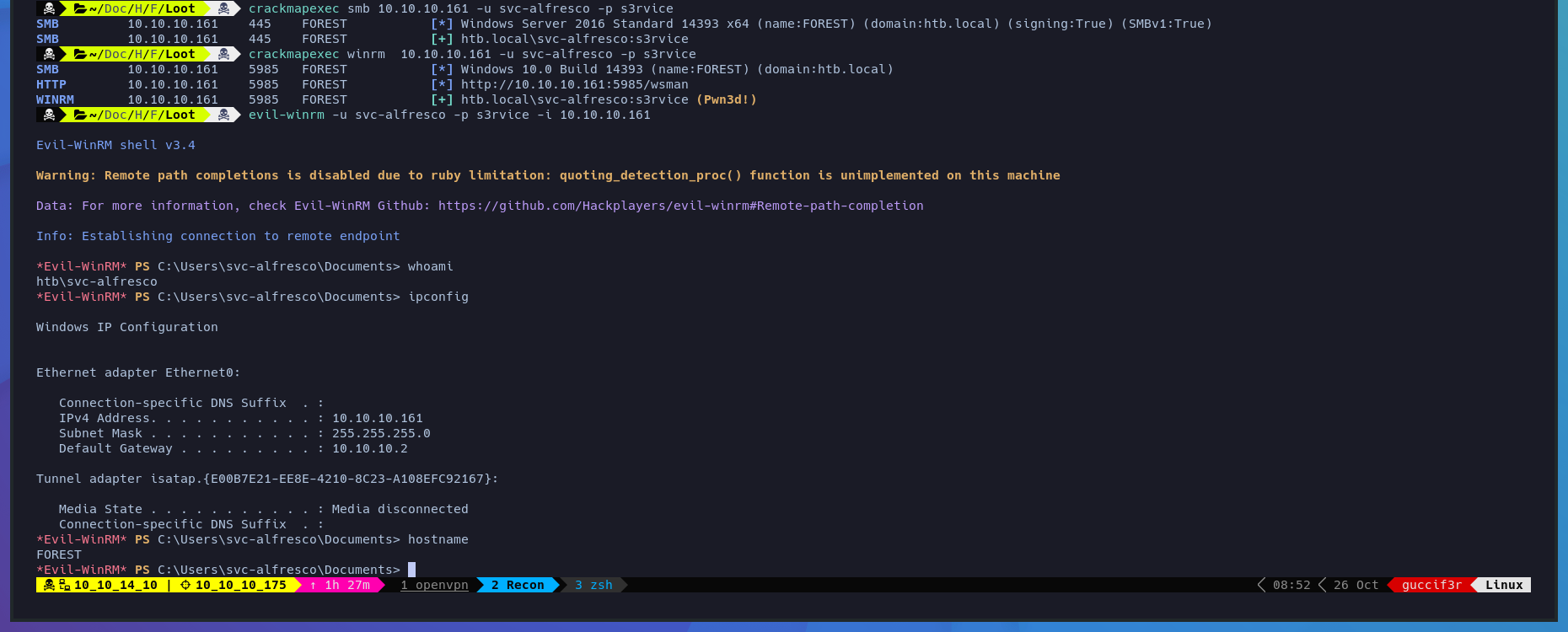This screenshot has height=632, width=1568.
Task: Click the folder icon in the evil-winrm prompt line
Action: tap(81, 115)
